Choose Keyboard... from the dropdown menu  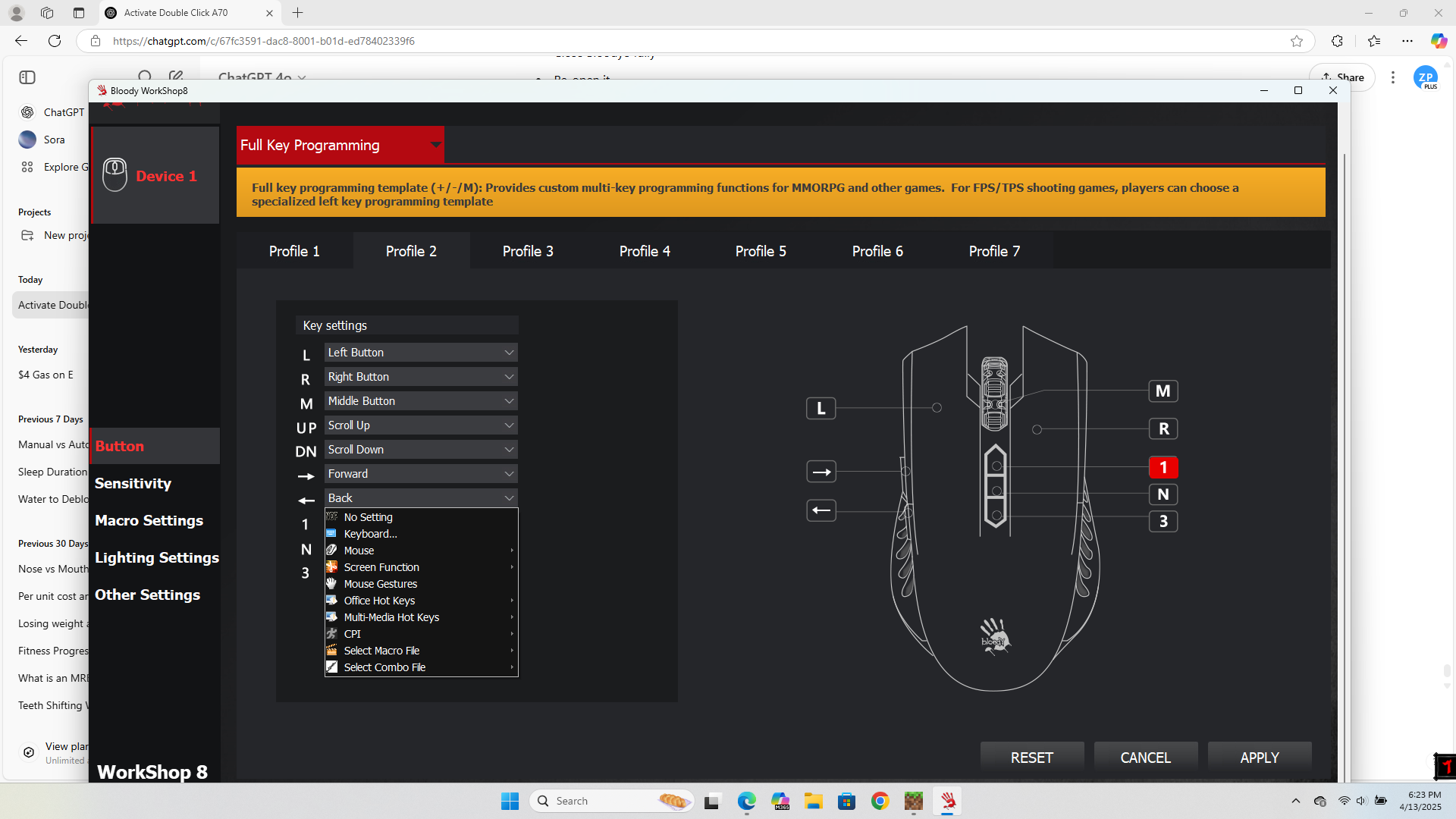370,534
